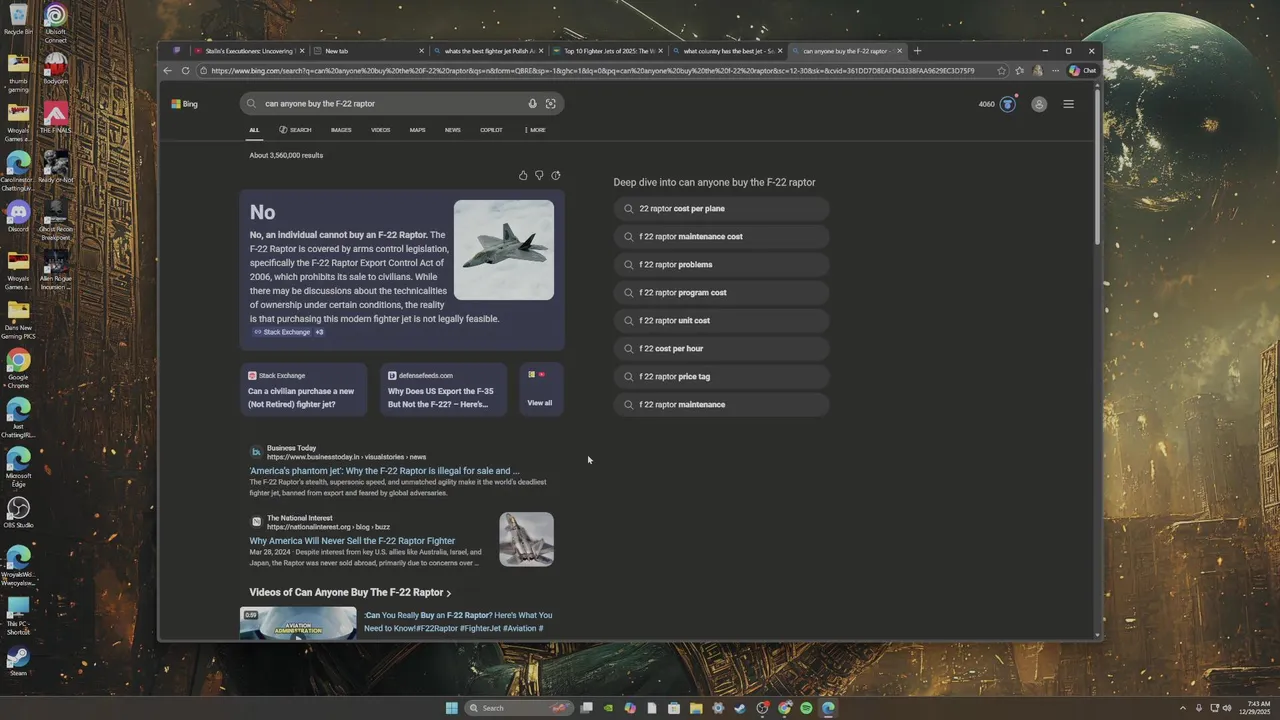Click Windows Start button
Image resolution: width=1280 pixels, height=720 pixels.
pos(451,708)
